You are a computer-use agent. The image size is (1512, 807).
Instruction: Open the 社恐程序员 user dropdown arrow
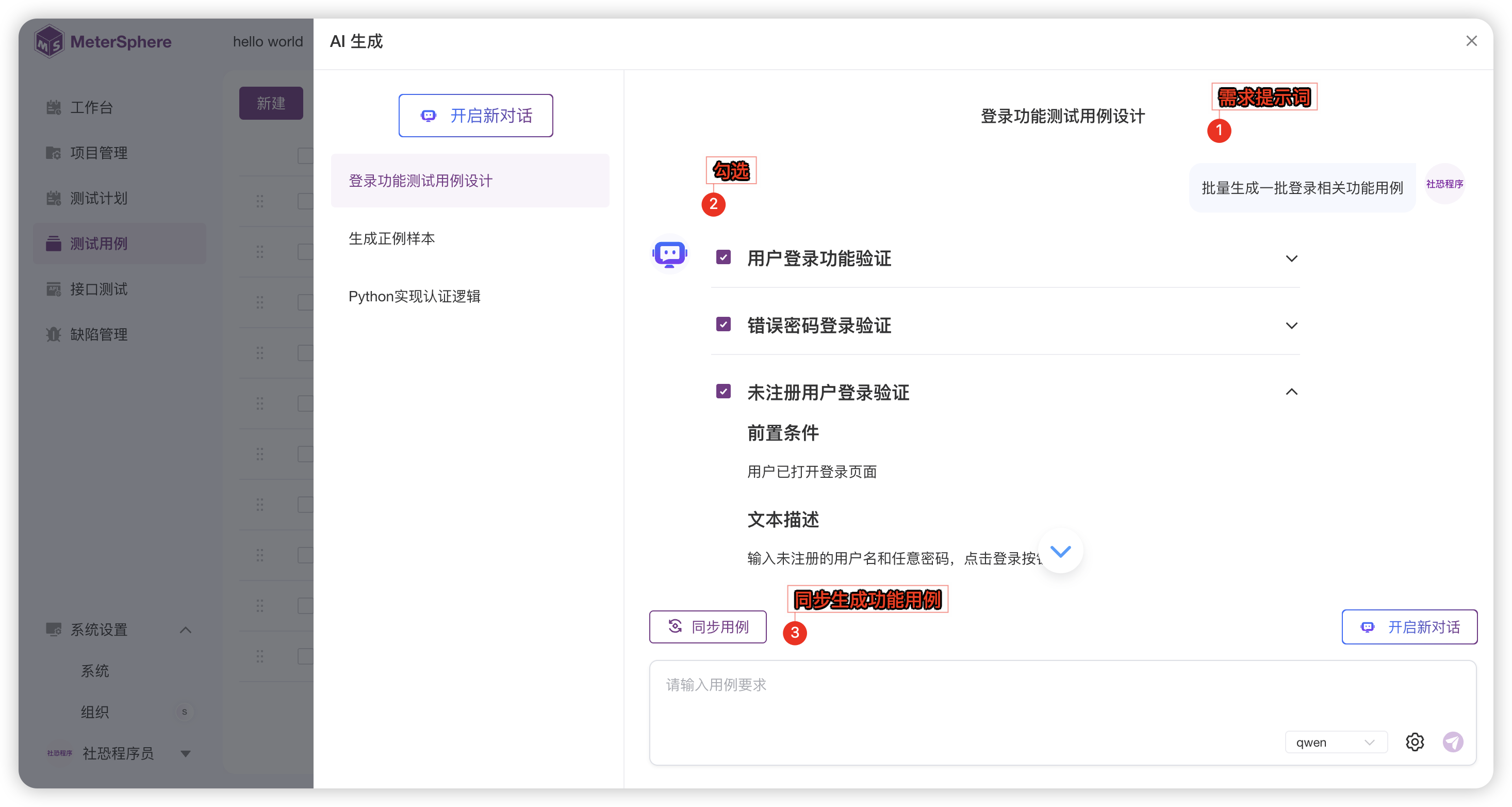(186, 753)
